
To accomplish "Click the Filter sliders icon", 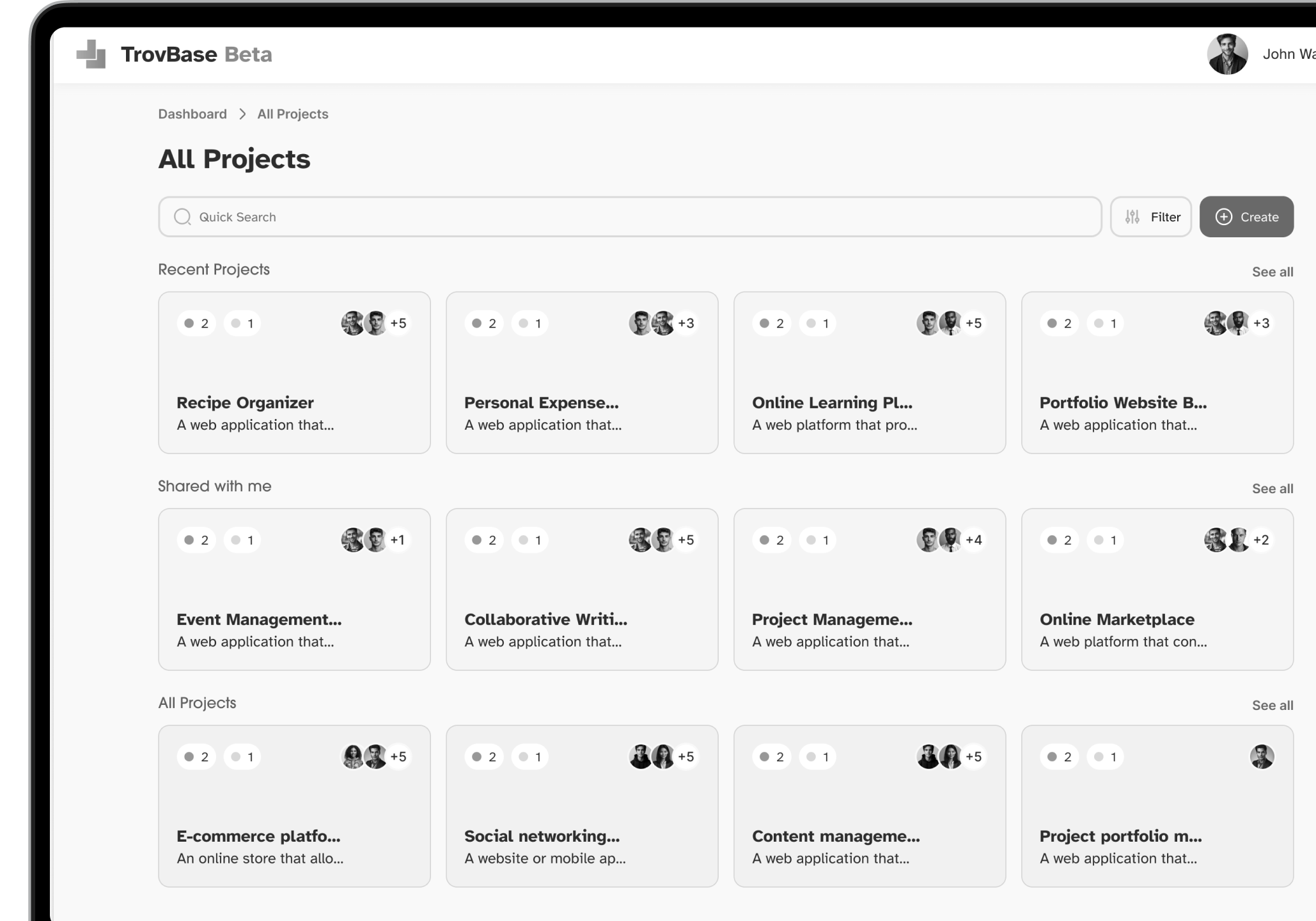I will [x=1132, y=217].
